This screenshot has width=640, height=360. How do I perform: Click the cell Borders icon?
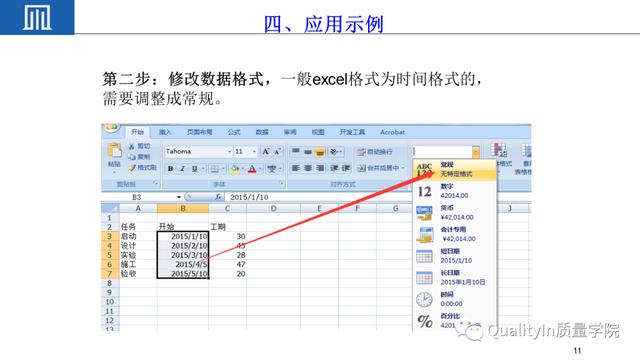click(214, 169)
